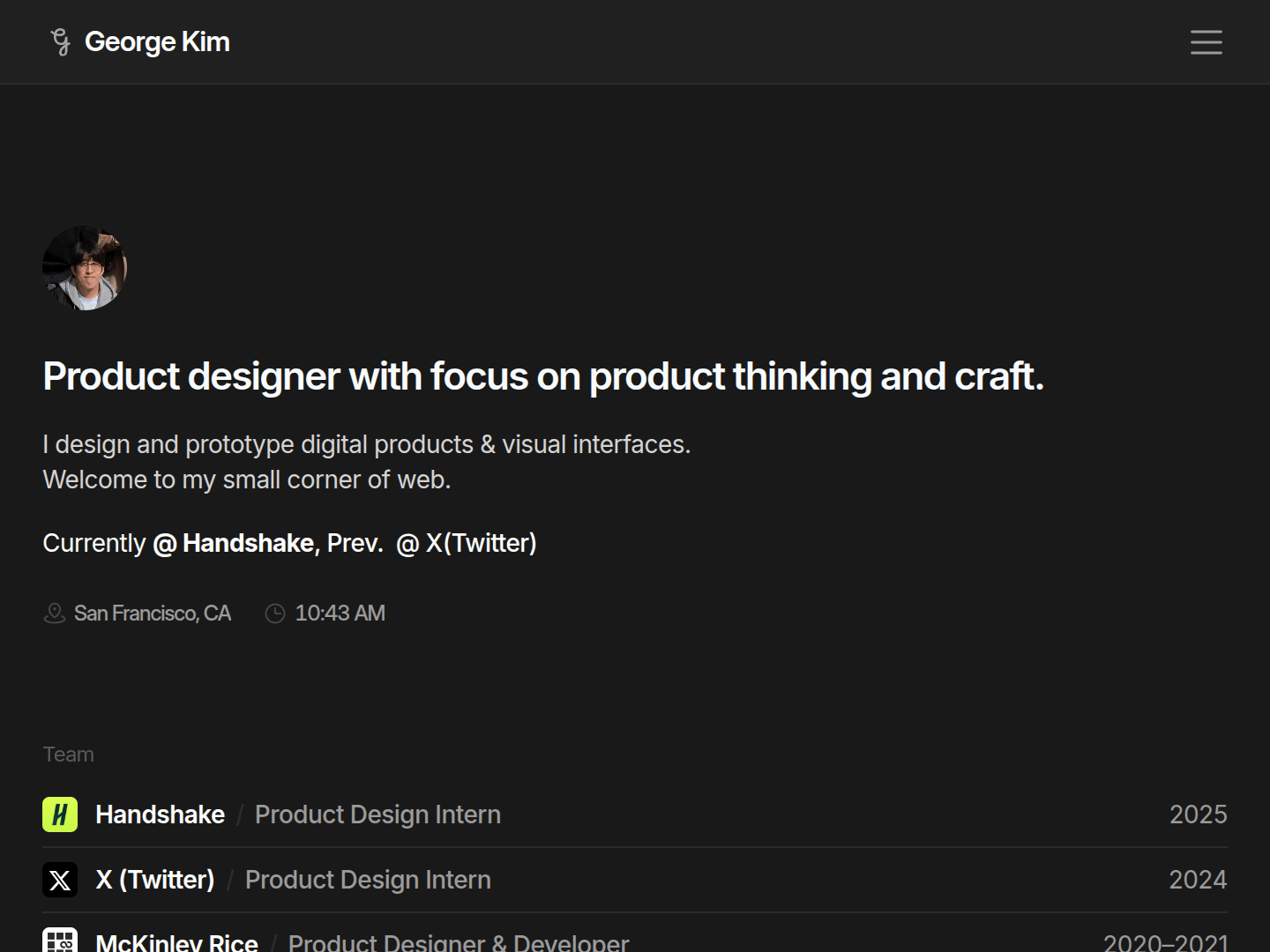This screenshot has width=1270, height=952.
Task: Open the hamburger navigation menu
Action: pyautogui.click(x=1206, y=42)
